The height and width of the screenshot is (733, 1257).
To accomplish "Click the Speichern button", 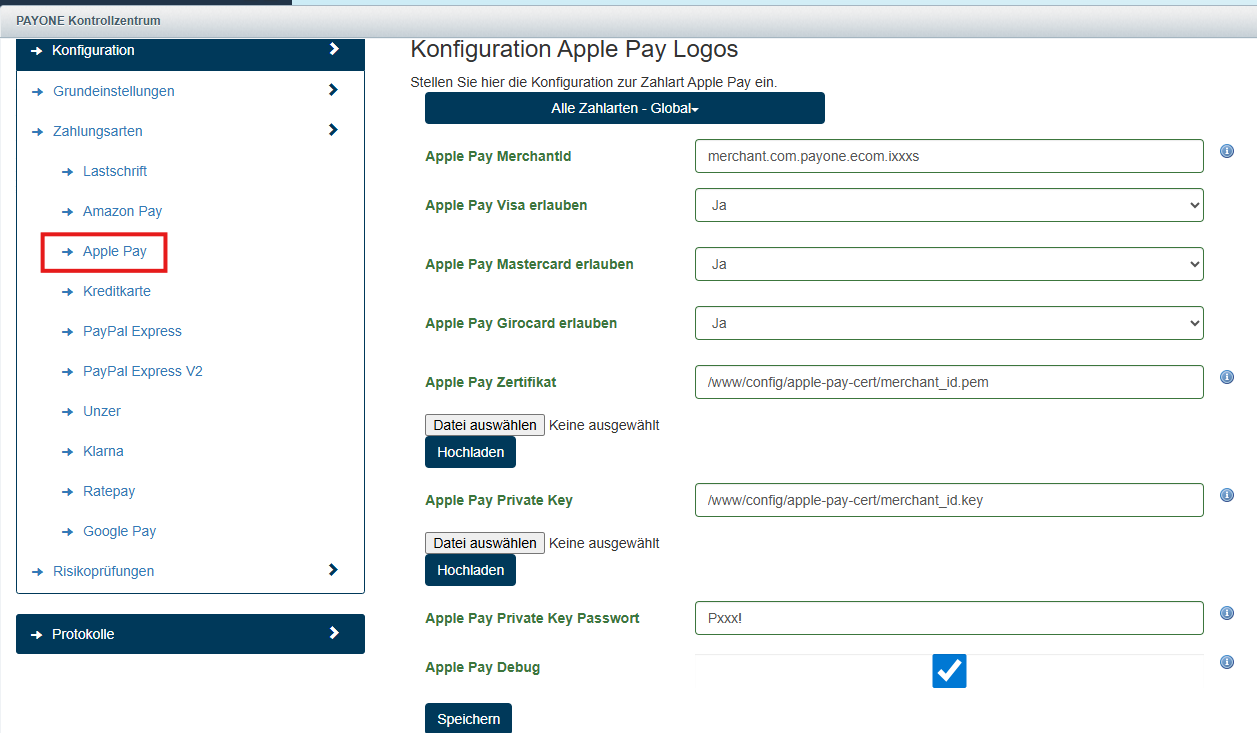I will [468, 719].
